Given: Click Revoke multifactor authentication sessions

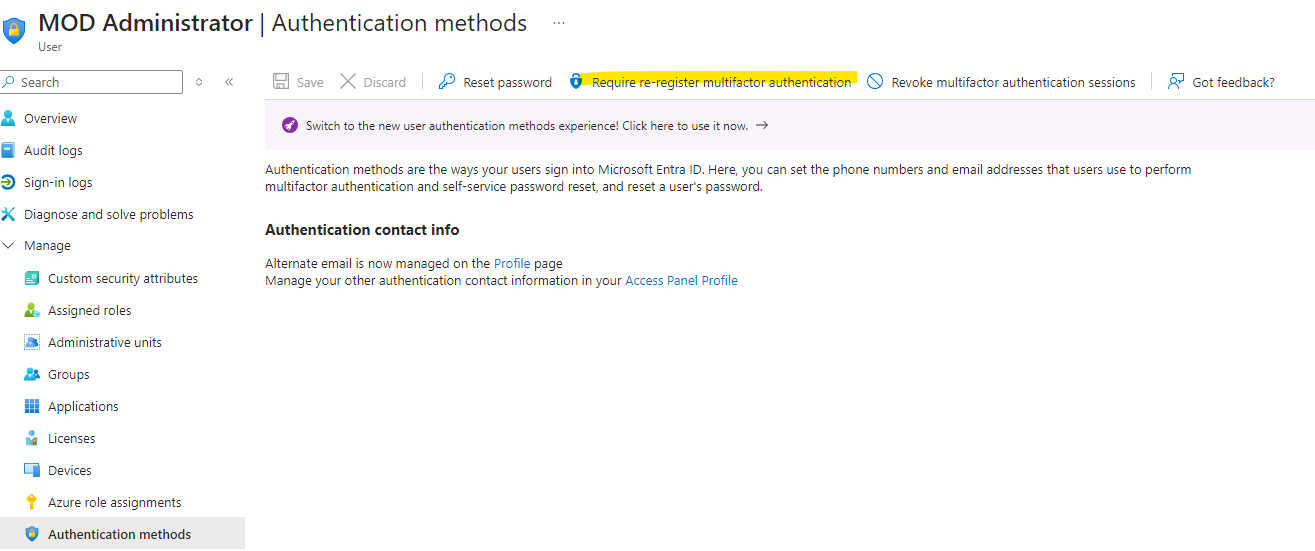Looking at the screenshot, I should [1014, 82].
